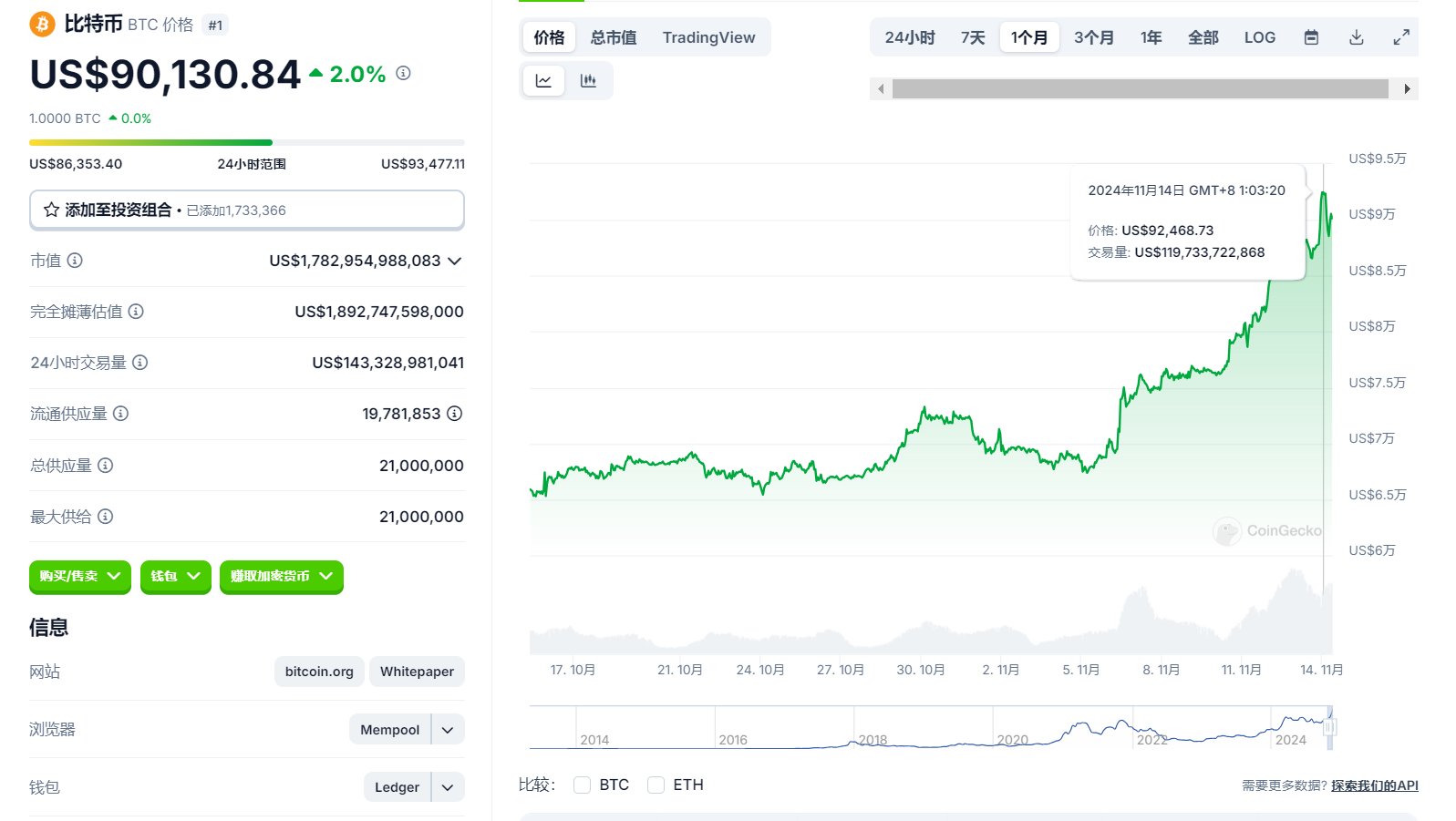Click the navigator range handle near 2024
The width and height of the screenshot is (1456, 821).
click(x=1329, y=727)
